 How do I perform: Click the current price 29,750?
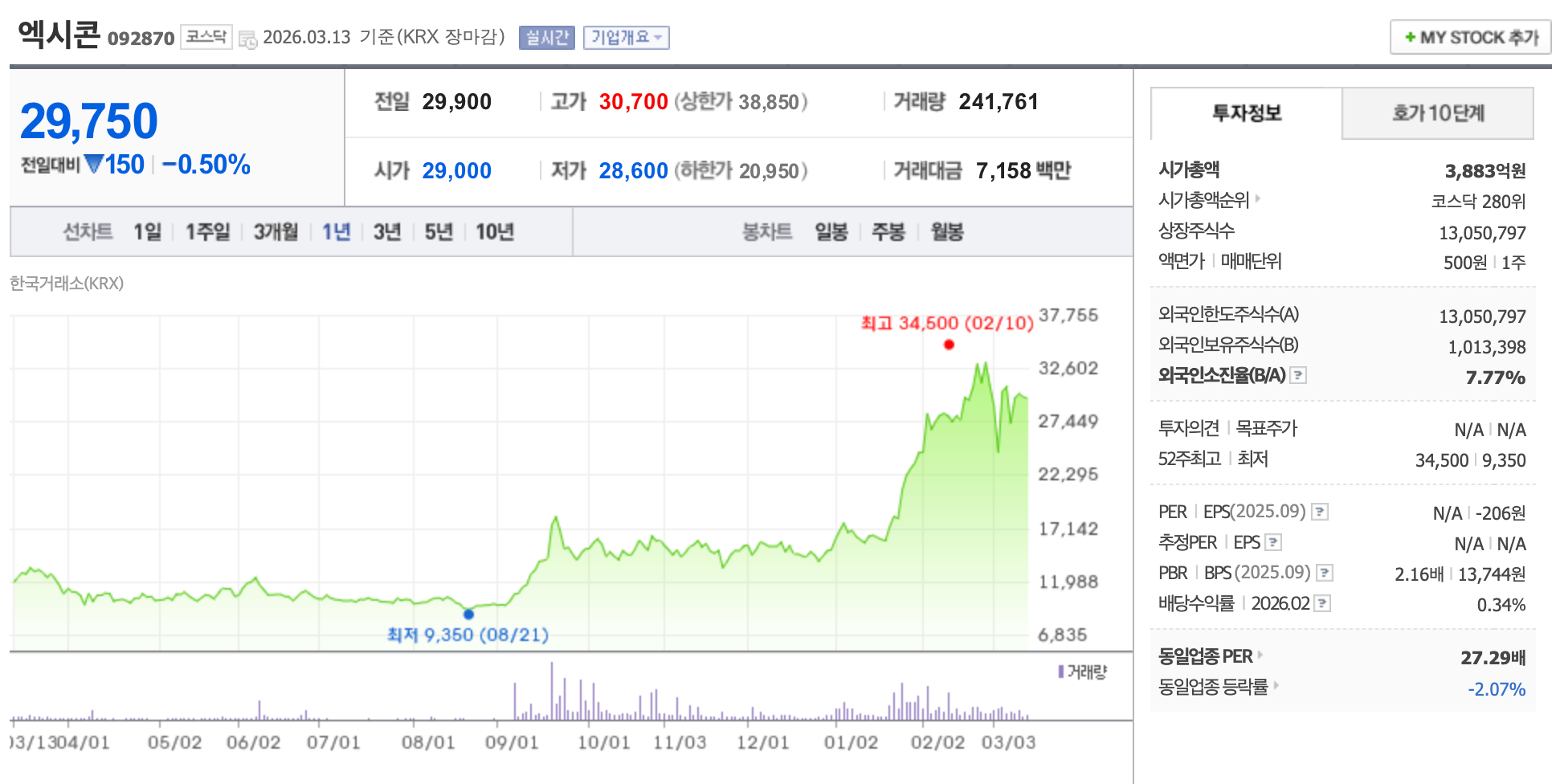[x=88, y=120]
